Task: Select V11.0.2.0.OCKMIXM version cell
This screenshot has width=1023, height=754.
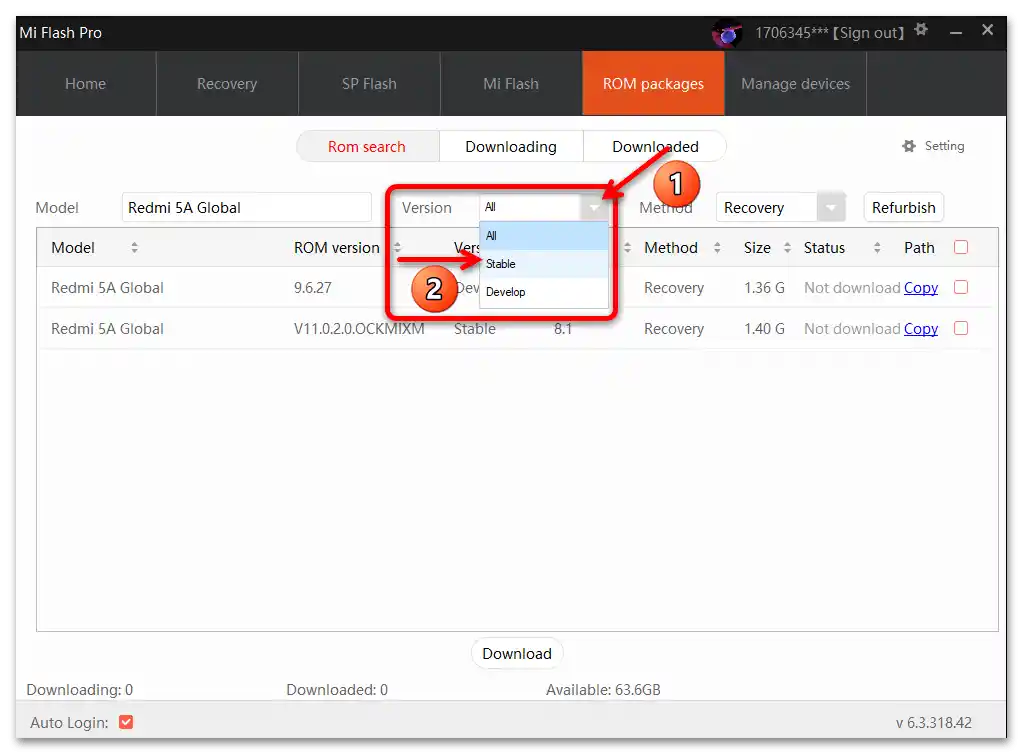Action: point(359,329)
